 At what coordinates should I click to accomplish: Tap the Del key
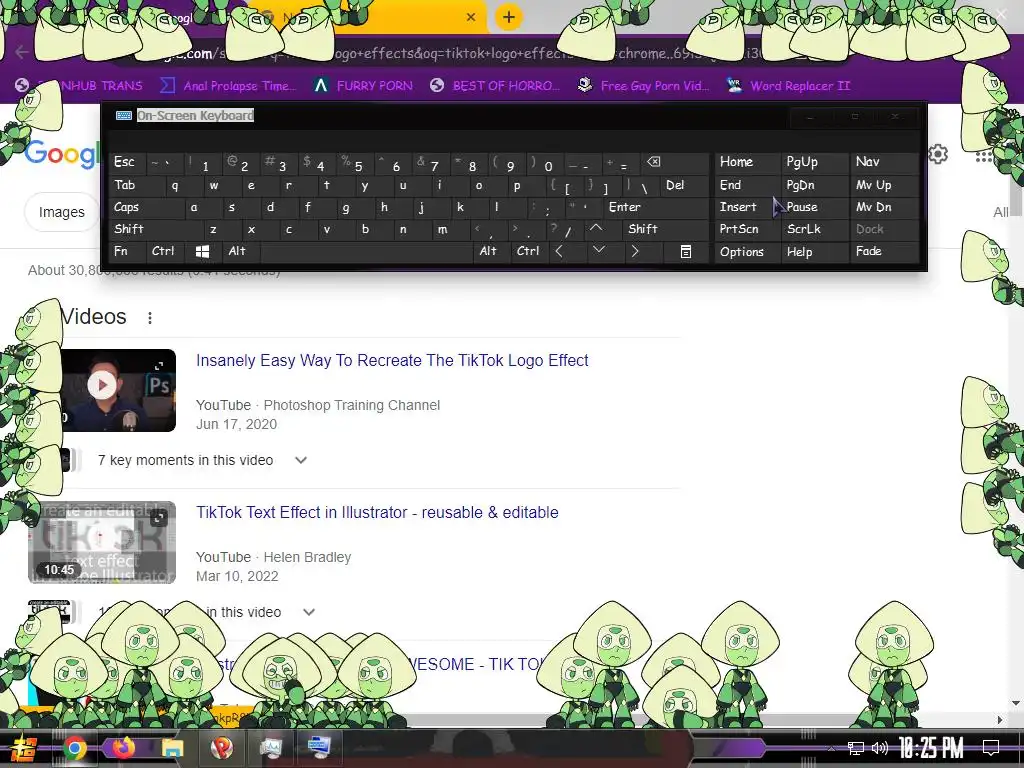(x=684, y=185)
